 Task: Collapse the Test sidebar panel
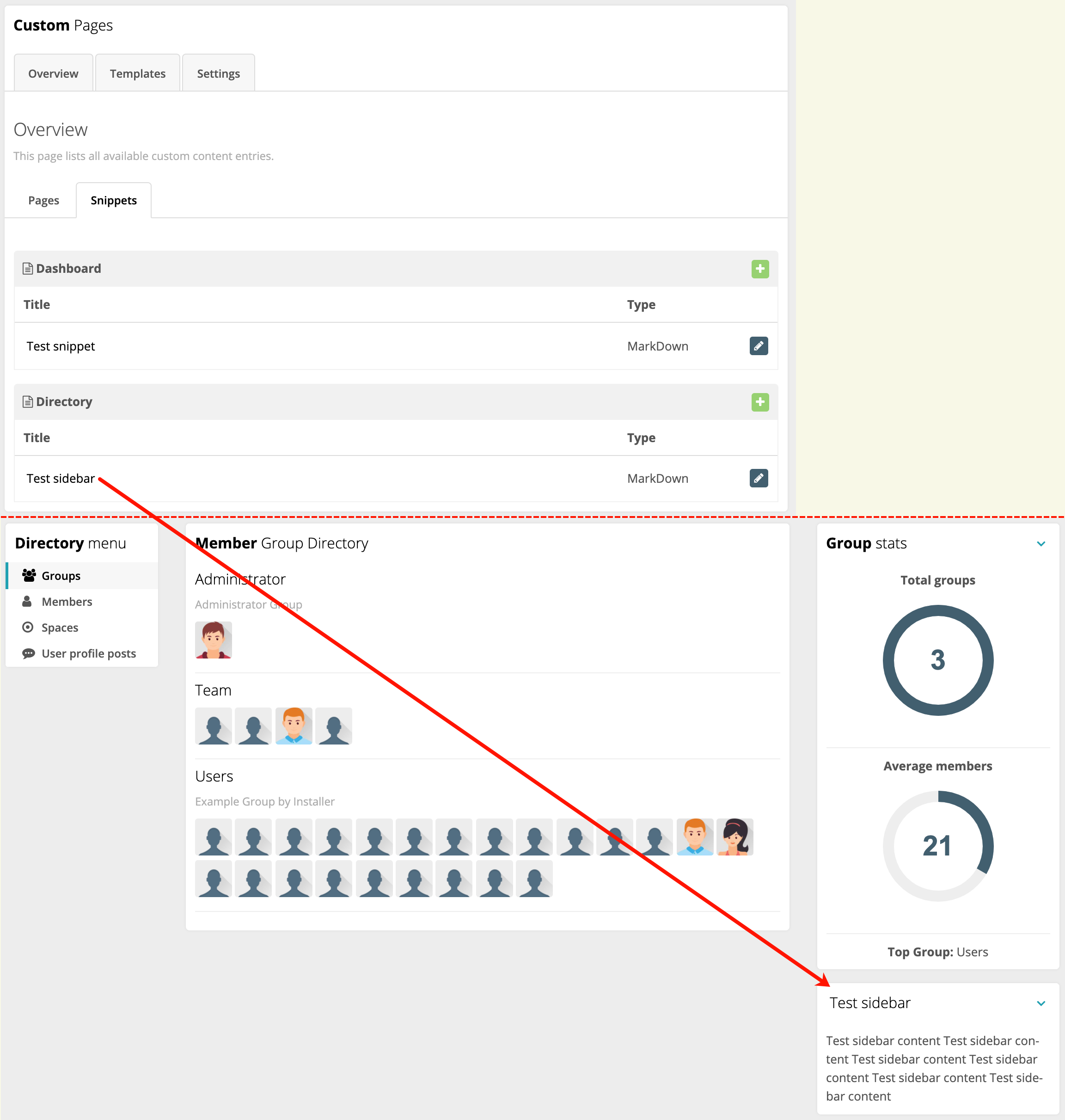[x=1041, y=1003]
